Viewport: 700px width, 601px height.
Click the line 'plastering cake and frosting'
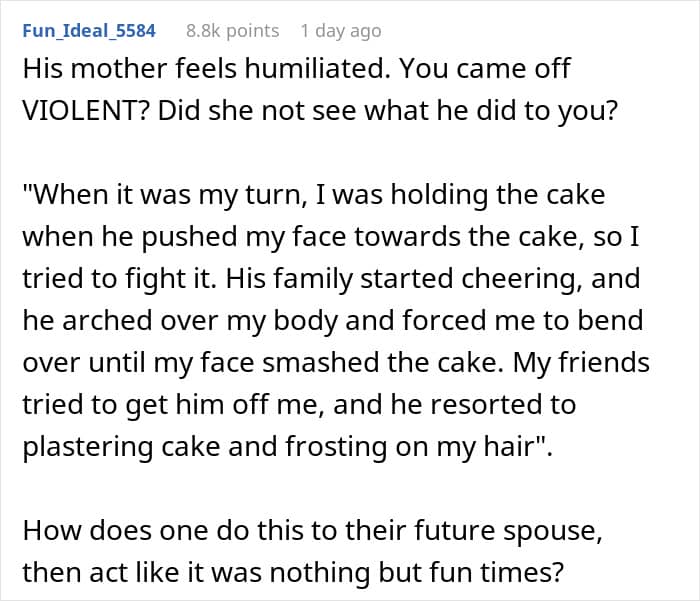click(288, 447)
